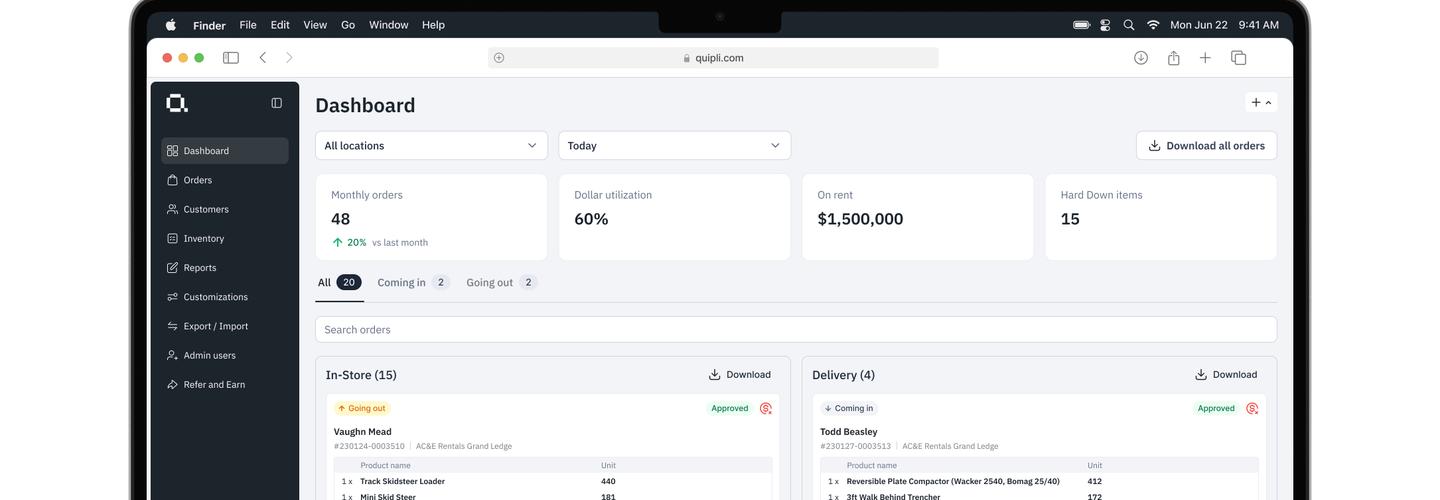Open the Today date range dropdown

tap(674, 146)
